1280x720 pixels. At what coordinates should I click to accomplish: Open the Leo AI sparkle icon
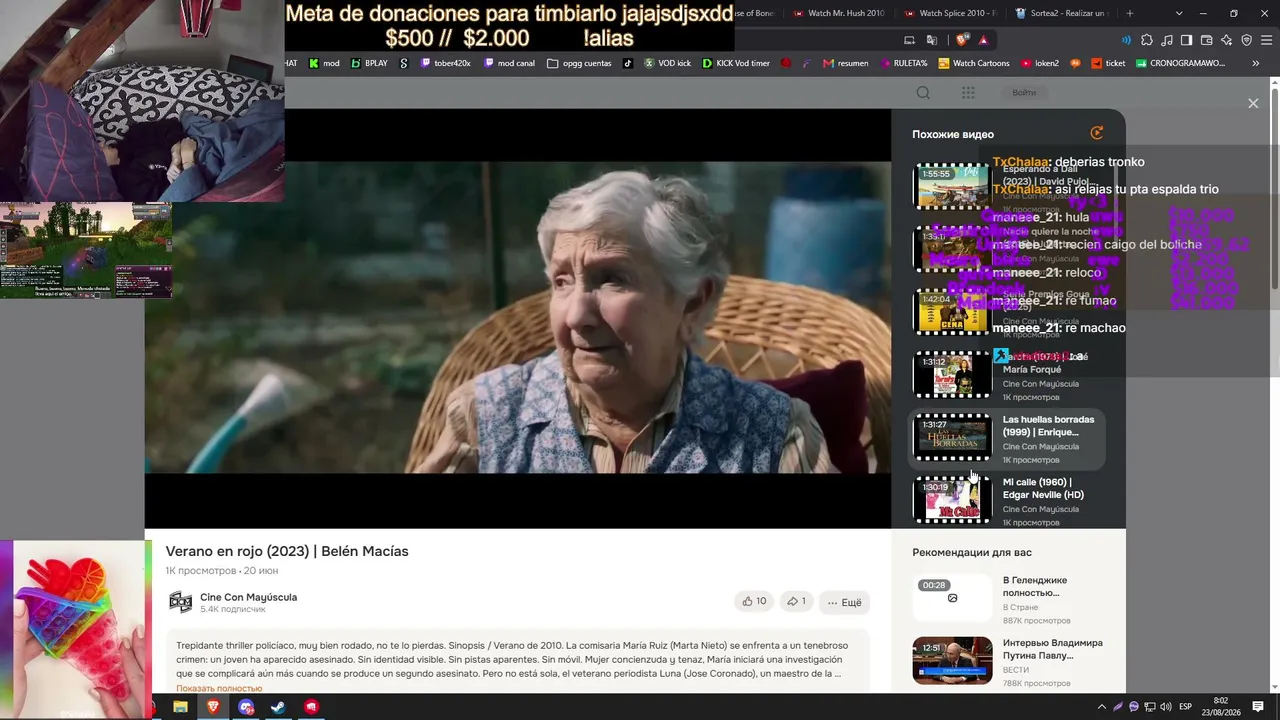click(x=1227, y=40)
